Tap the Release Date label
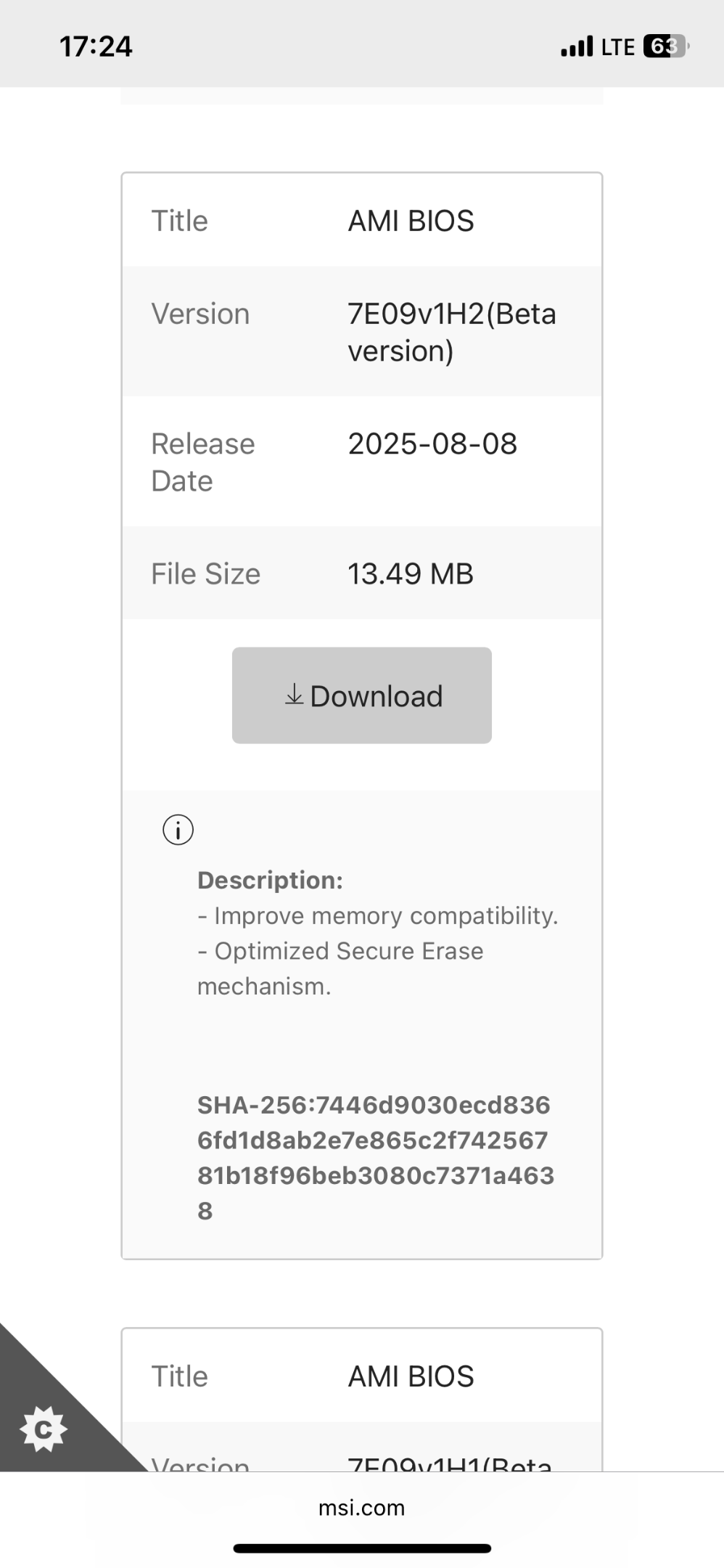The height and width of the screenshot is (1568, 724). (203, 462)
